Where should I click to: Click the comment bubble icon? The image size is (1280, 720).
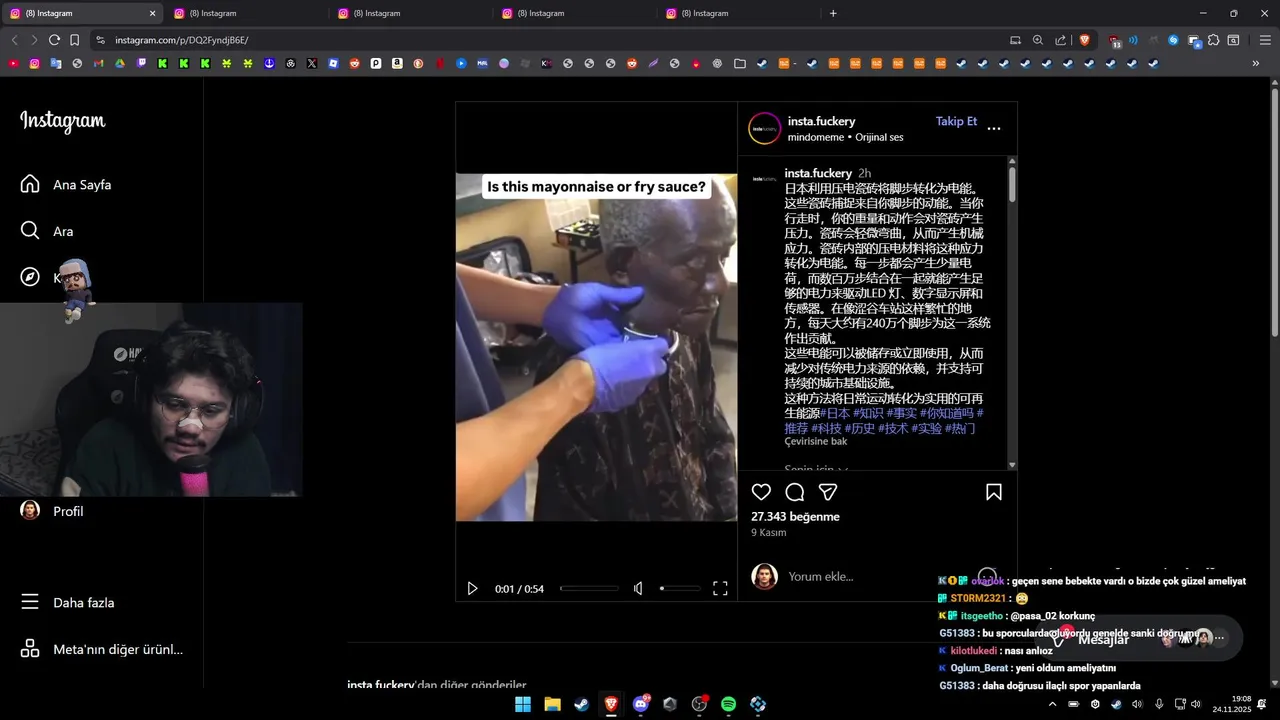pos(795,492)
